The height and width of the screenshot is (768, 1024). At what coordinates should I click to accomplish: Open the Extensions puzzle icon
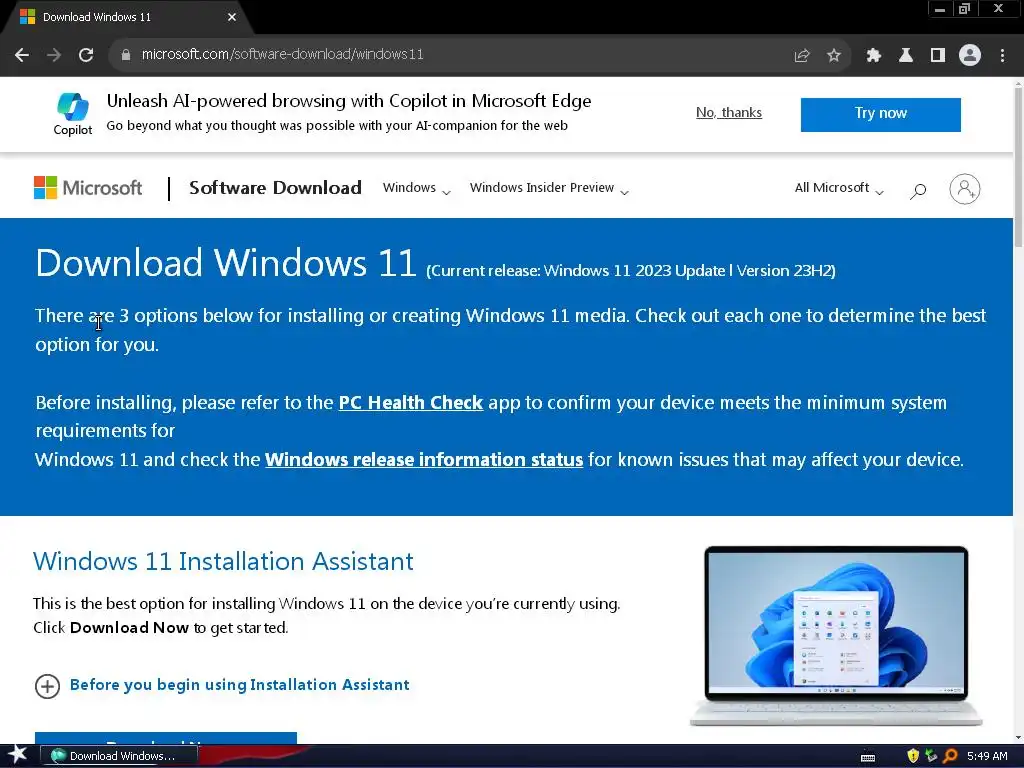pos(874,56)
